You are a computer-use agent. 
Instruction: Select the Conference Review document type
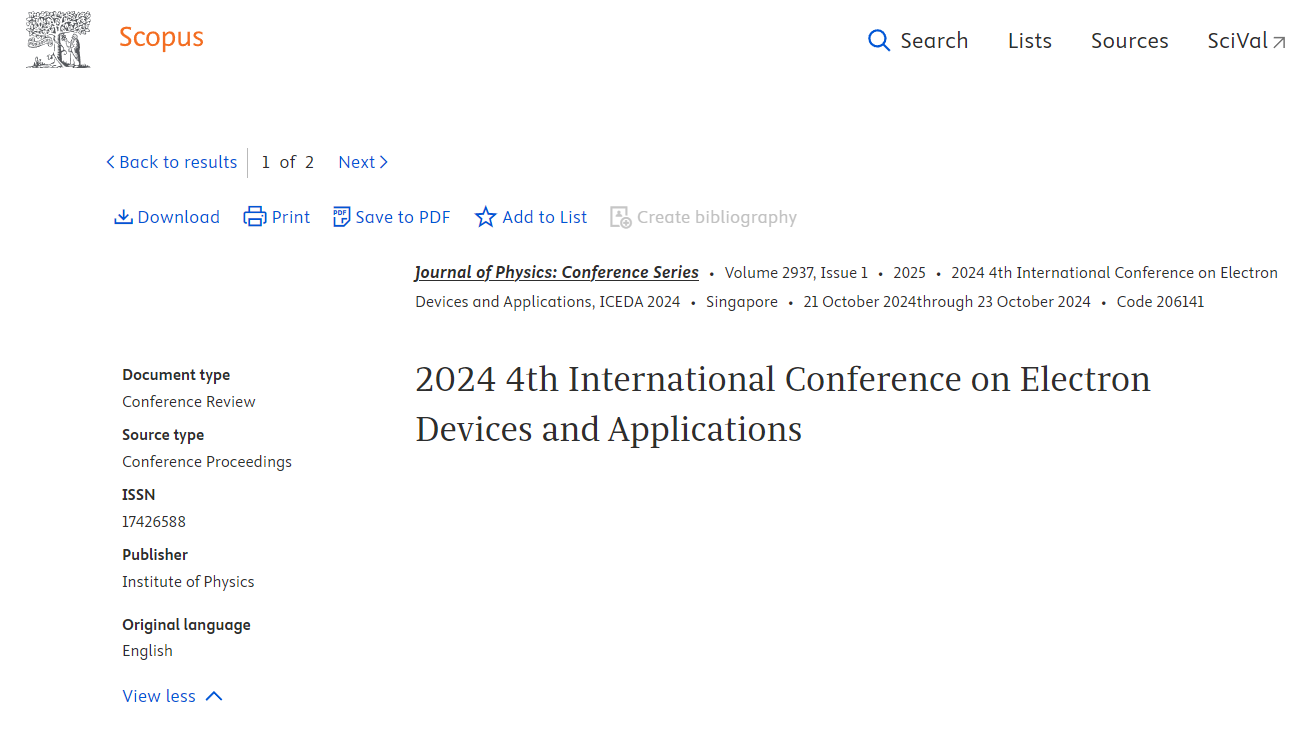click(189, 401)
